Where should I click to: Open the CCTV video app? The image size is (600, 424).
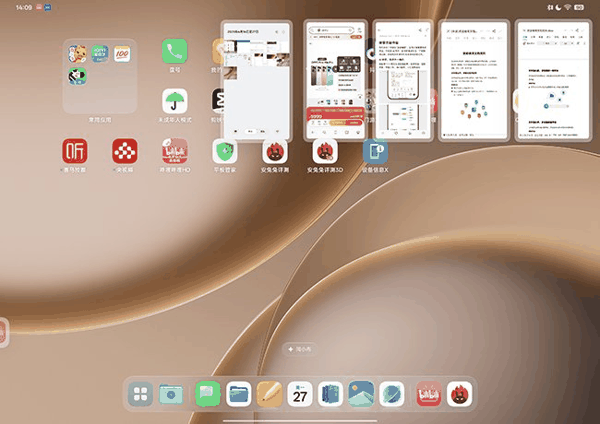click(126, 152)
